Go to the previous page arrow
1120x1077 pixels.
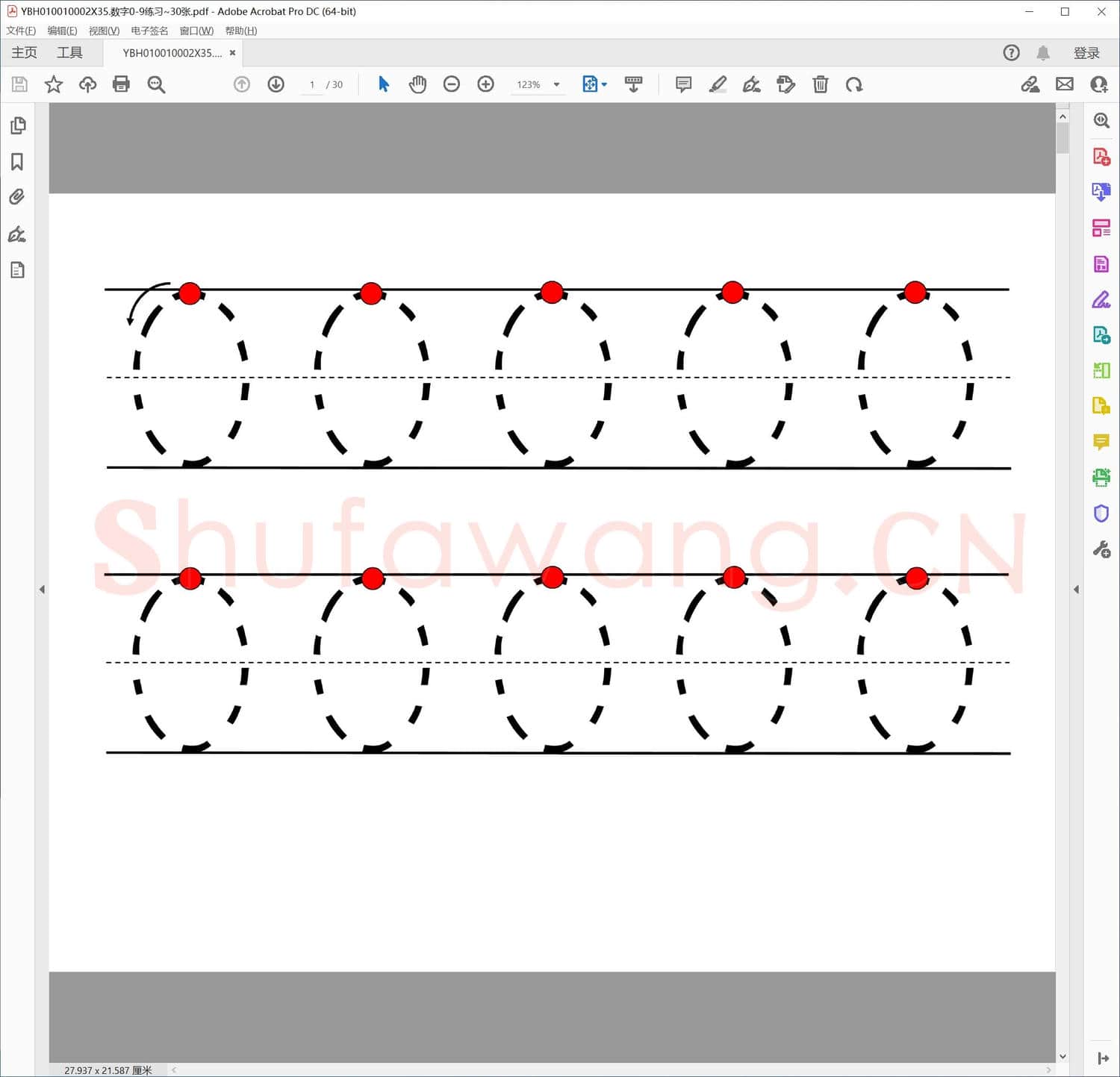[241, 84]
